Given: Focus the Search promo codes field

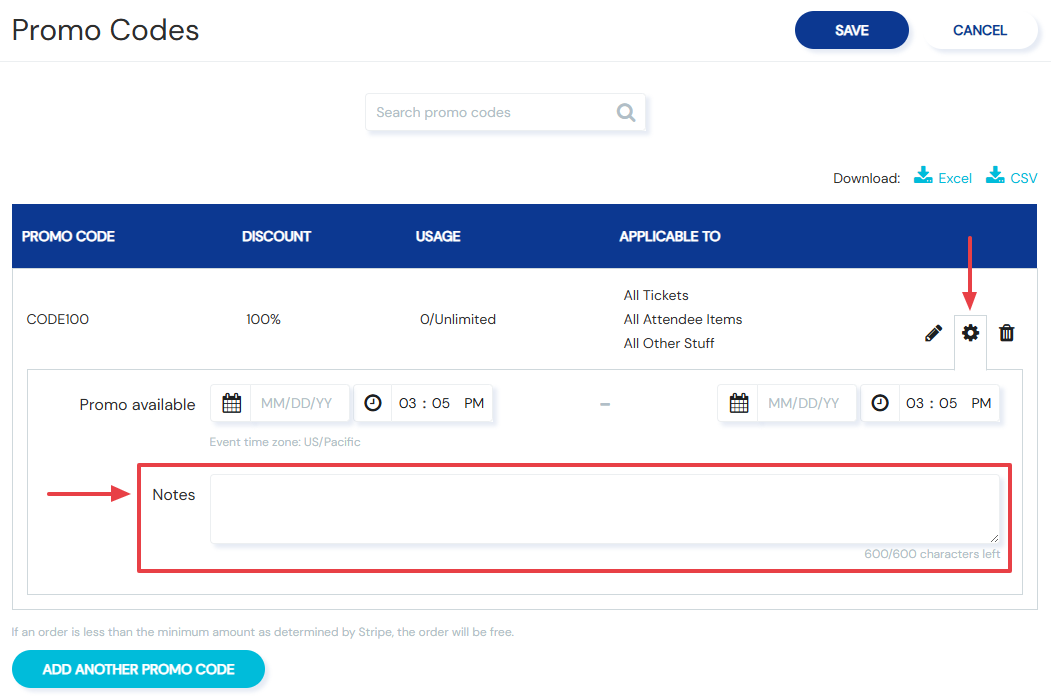Looking at the screenshot, I should (x=493, y=113).
